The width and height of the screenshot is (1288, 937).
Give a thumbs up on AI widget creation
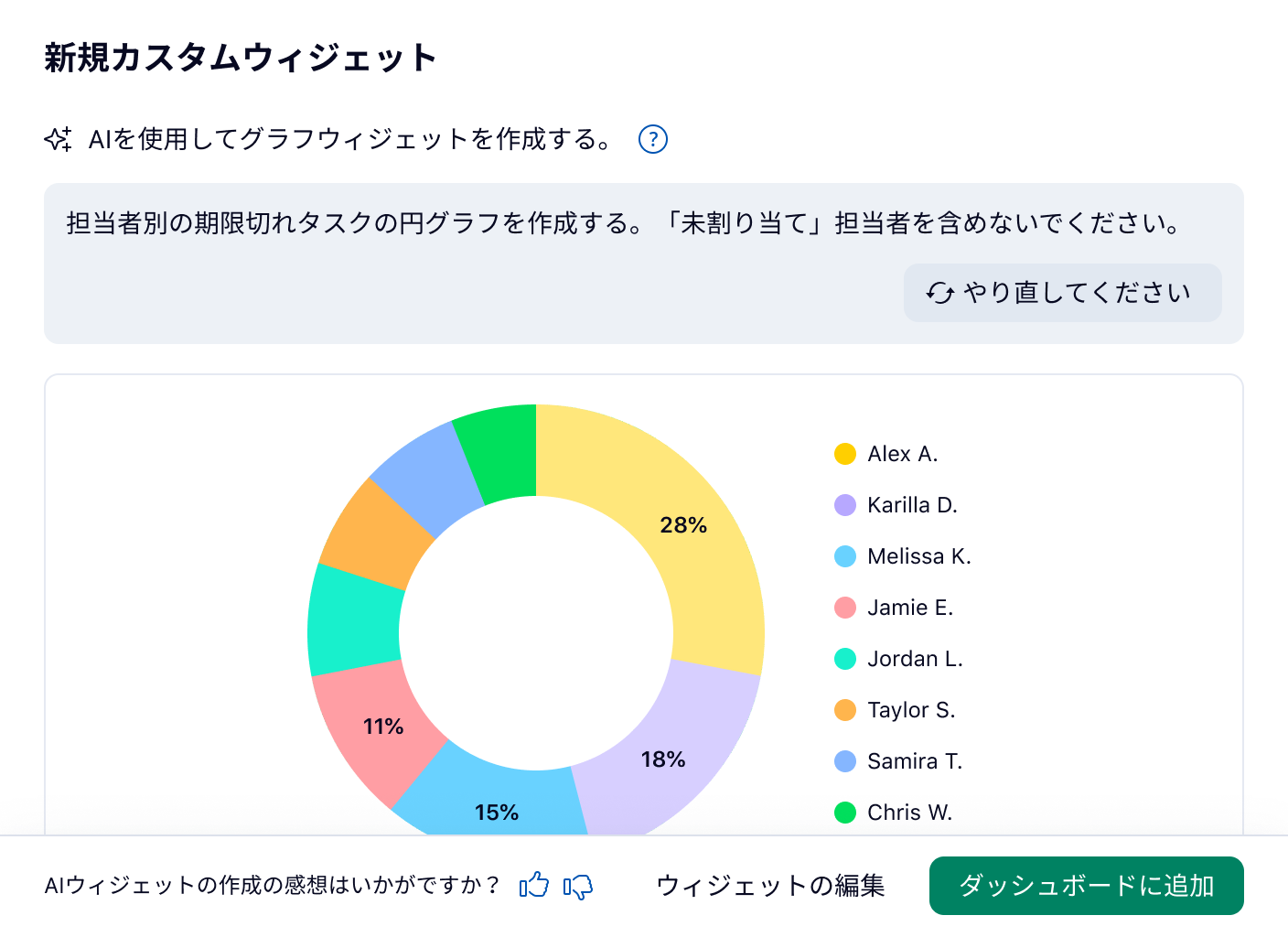[x=533, y=886]
